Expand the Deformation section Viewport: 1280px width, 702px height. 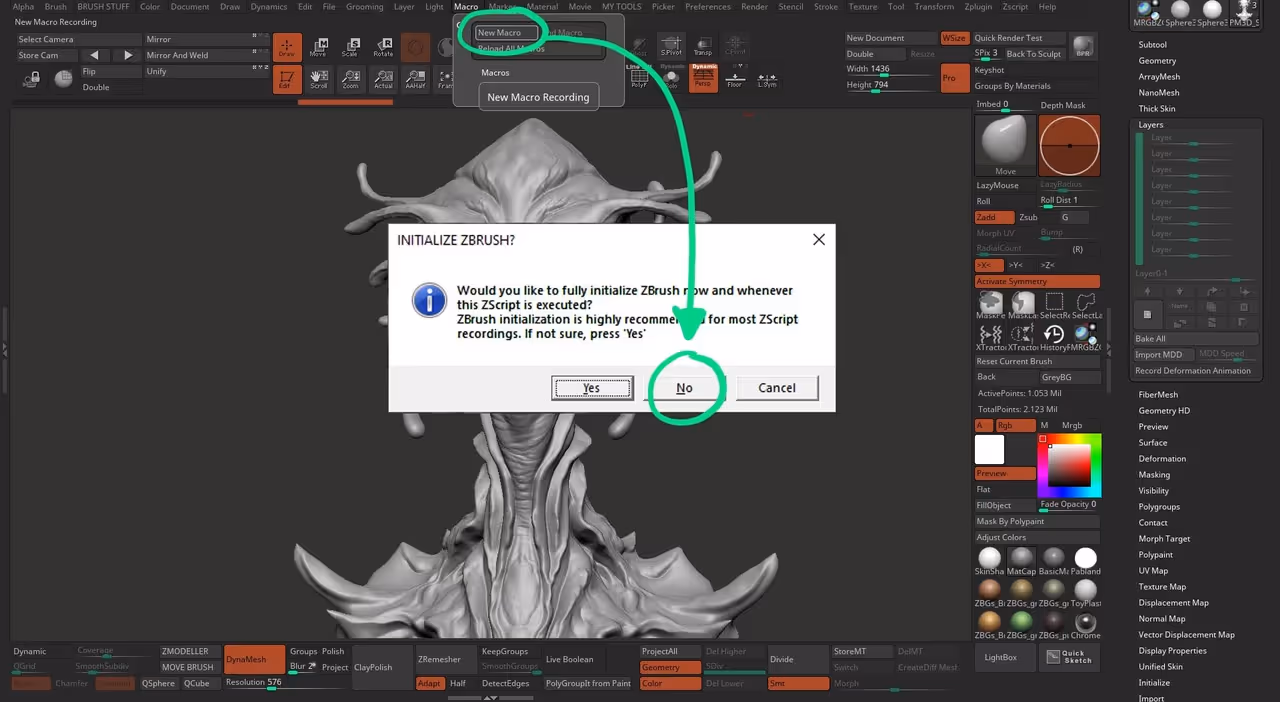(x=1162, y=459)
